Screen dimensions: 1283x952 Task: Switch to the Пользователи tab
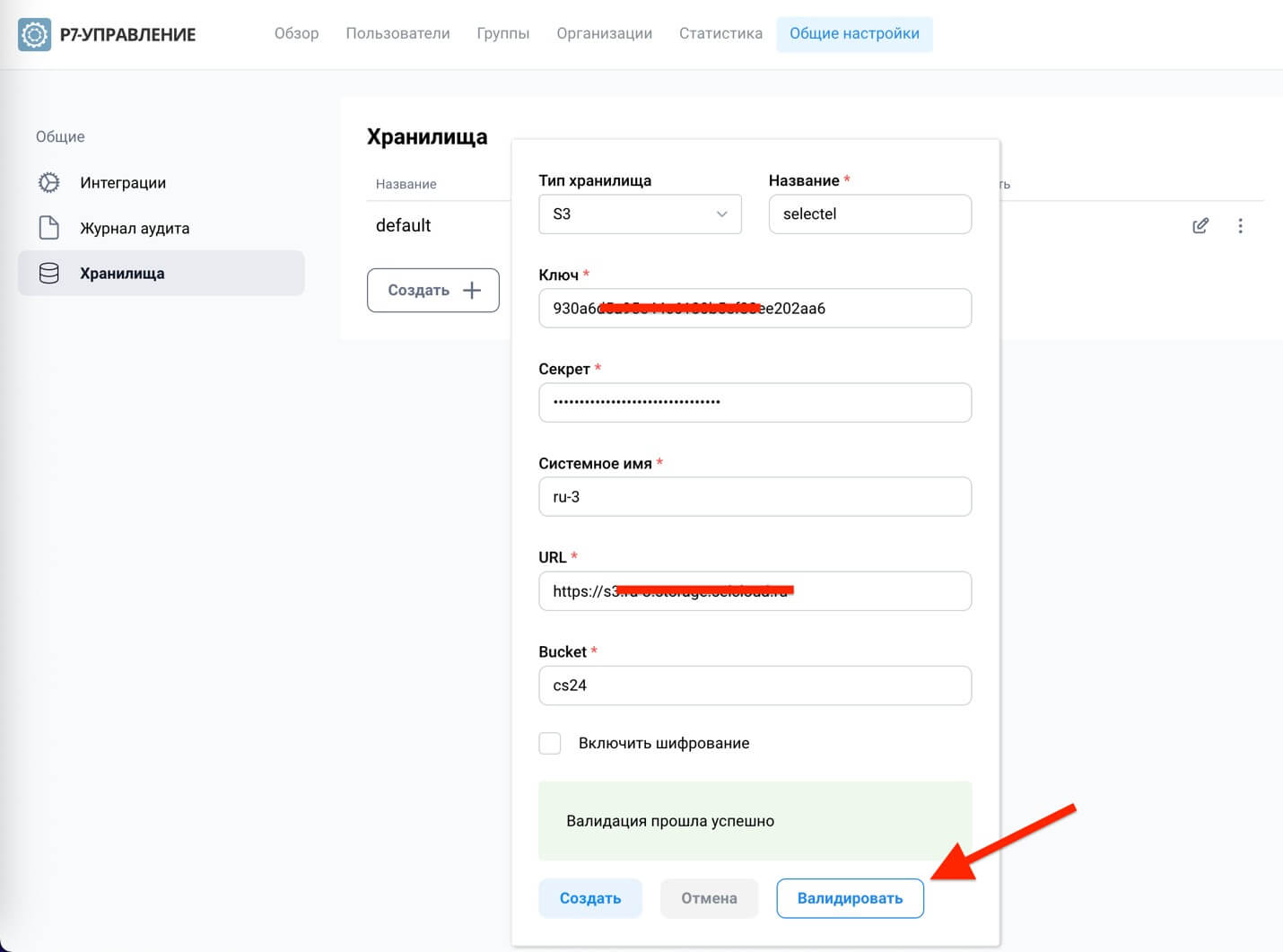pyautogui.click(x=397, y=33)
